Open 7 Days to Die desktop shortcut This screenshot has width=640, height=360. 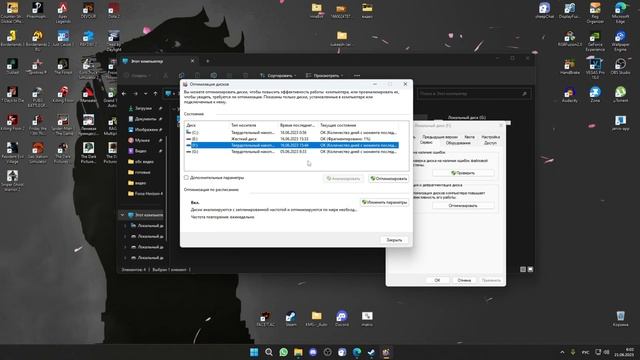[12, 94]
